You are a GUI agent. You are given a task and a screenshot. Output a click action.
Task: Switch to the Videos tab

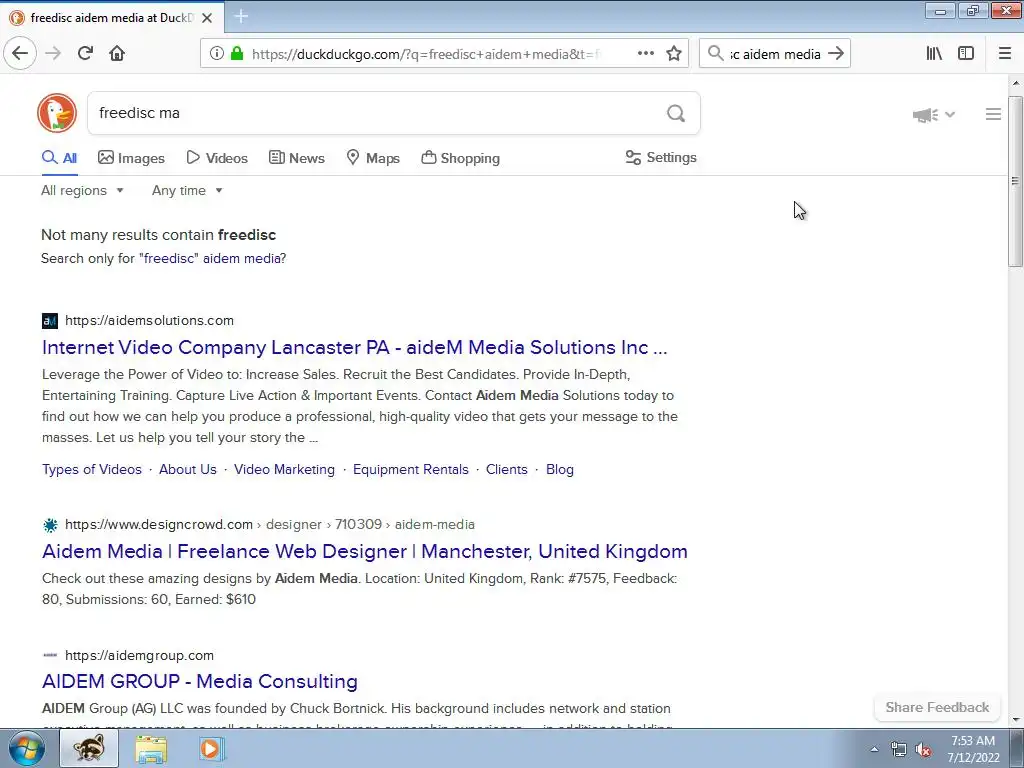pos(217,158)
